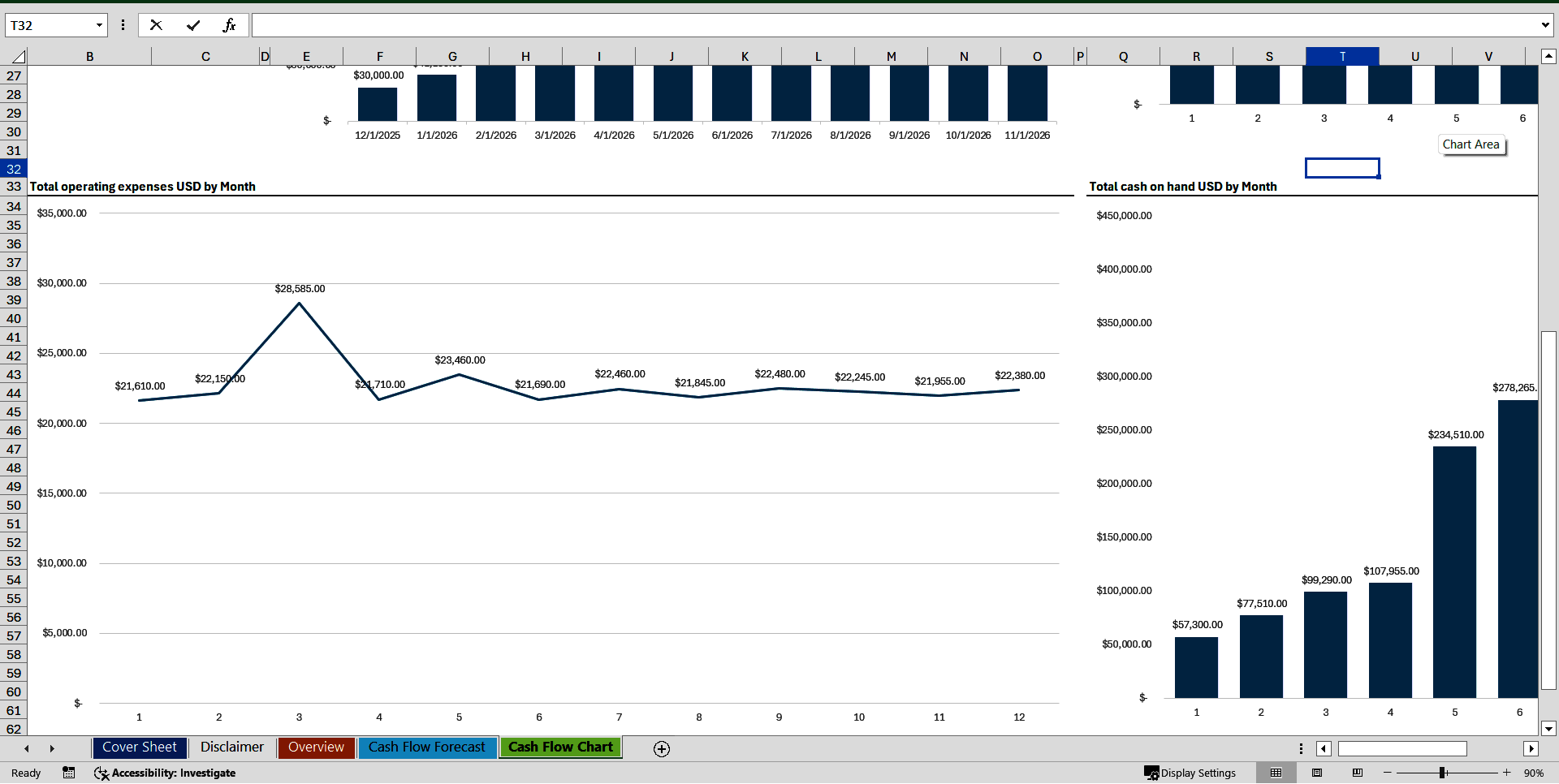Adjust the zoom slider

point(1444,773)
